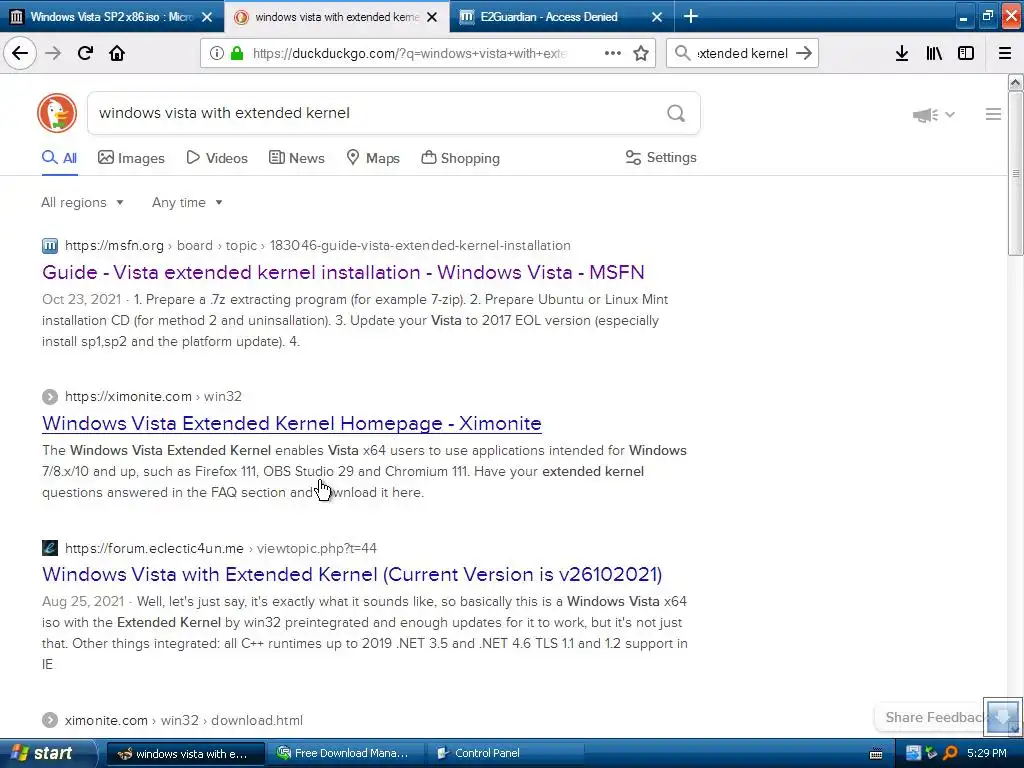Image resolution: width=1024 pixels, height=768 pixels.
Task: Click the forum.eclectic4un.me result favicon
Action: click(x=50, y=548)
